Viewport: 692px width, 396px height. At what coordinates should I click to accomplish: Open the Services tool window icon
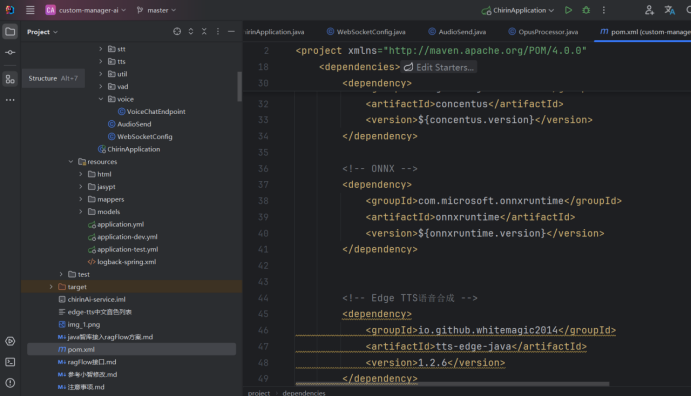[10, 341]
